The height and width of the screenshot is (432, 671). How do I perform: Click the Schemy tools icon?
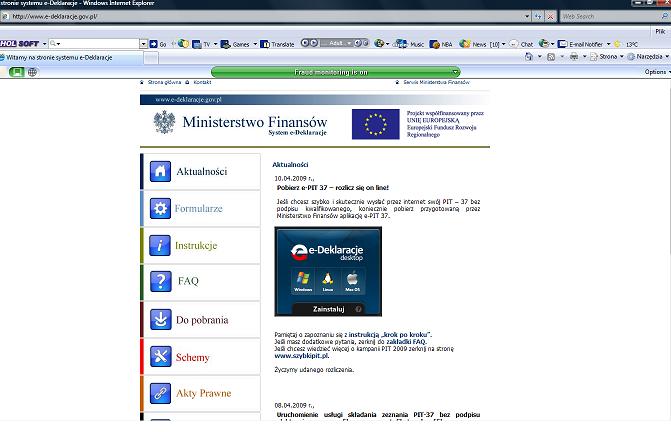pyautogui.click(x=160, y=356)
